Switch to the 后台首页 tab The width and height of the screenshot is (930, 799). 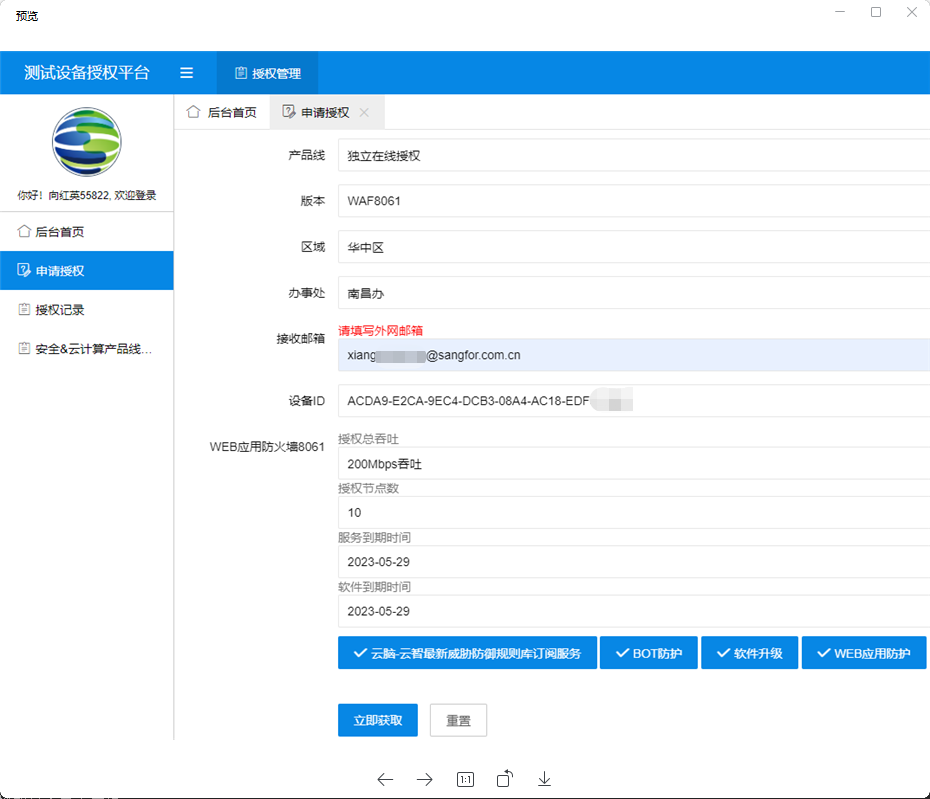coord(222,113)
